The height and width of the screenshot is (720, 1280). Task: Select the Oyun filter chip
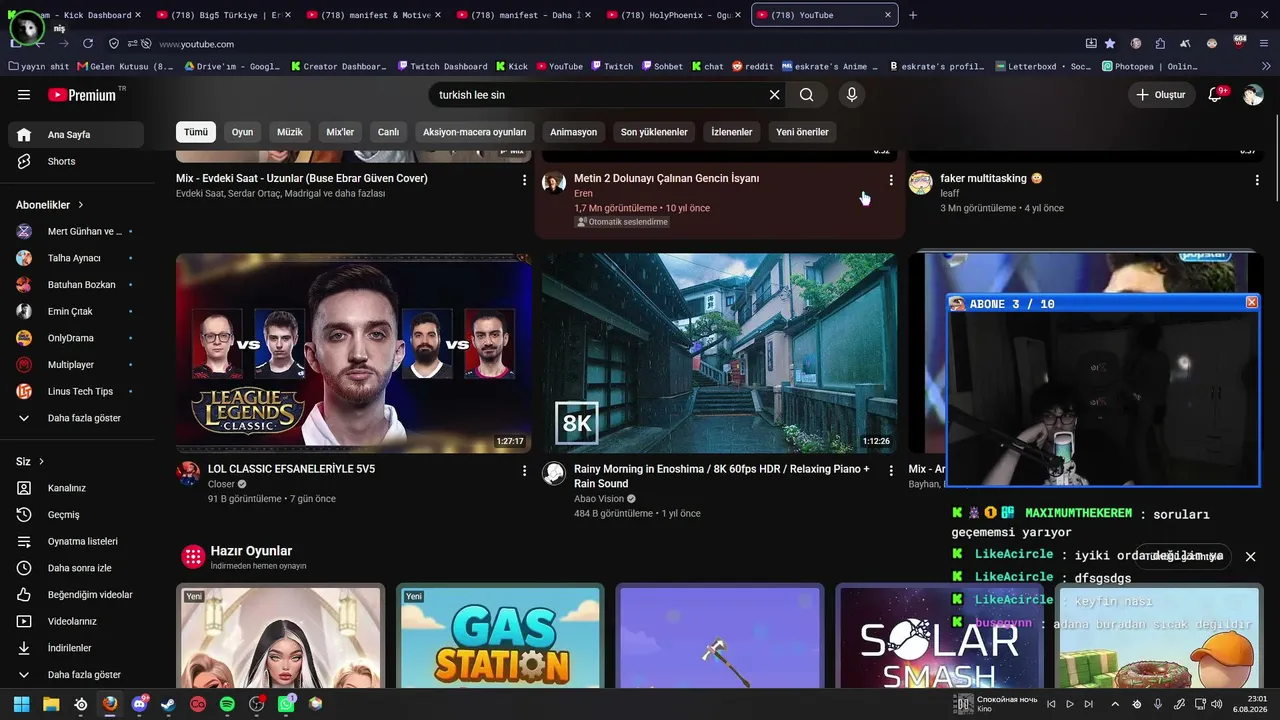pyautogui.click(x=243, y=132)
